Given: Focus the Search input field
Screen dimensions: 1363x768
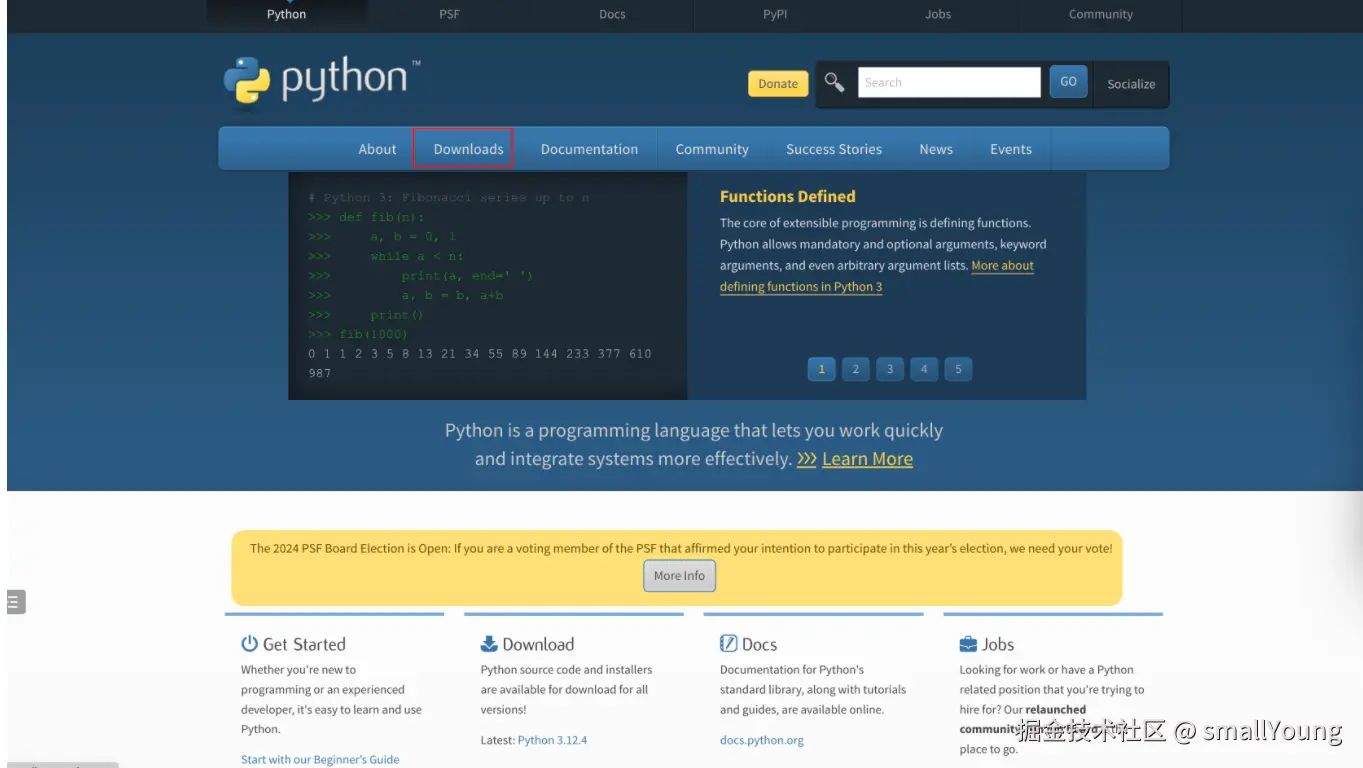Looking at the screenshot, I should pos(949,82).
